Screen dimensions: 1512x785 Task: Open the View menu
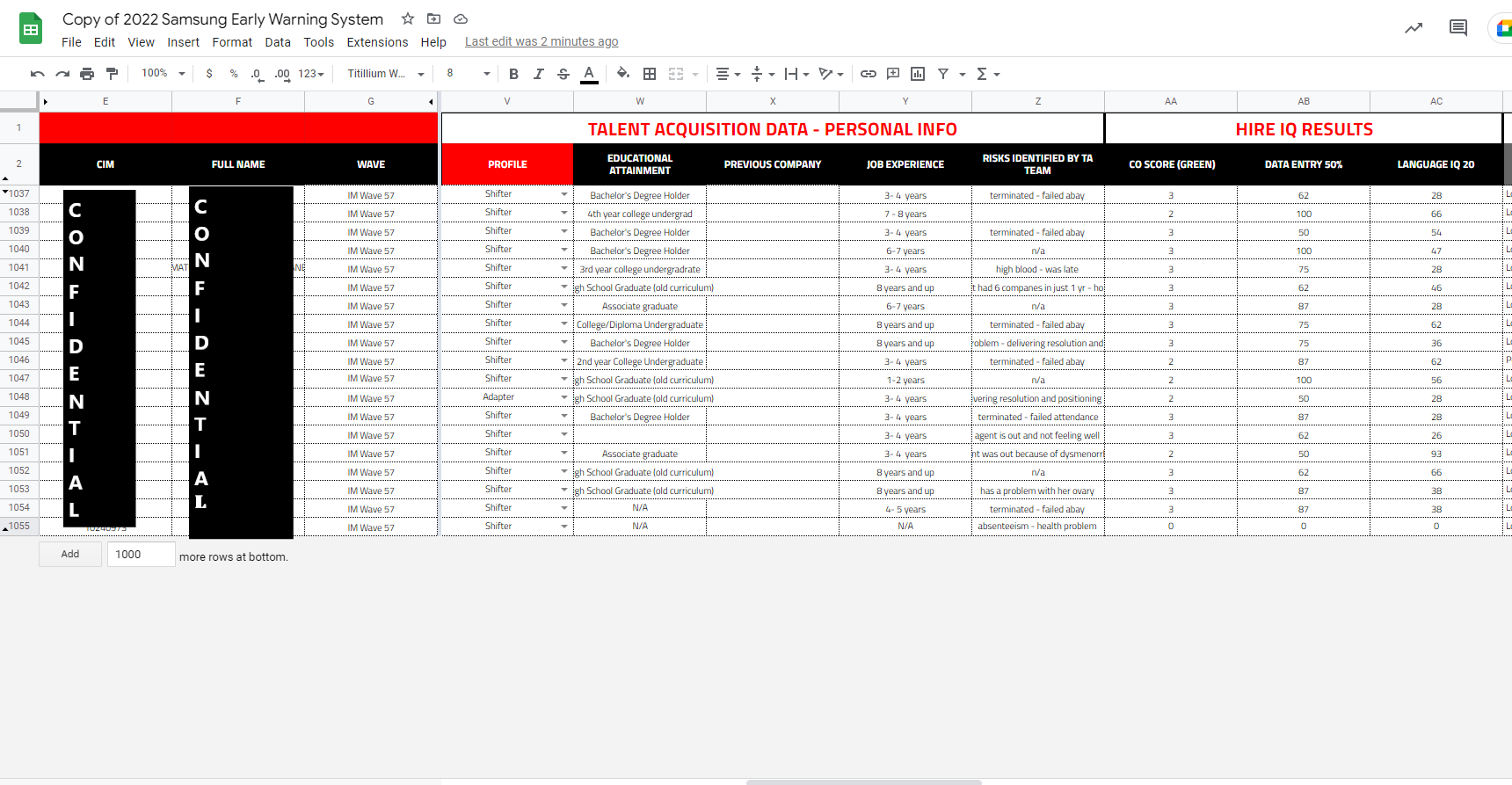pyautogui.click(x=141, y=42)
